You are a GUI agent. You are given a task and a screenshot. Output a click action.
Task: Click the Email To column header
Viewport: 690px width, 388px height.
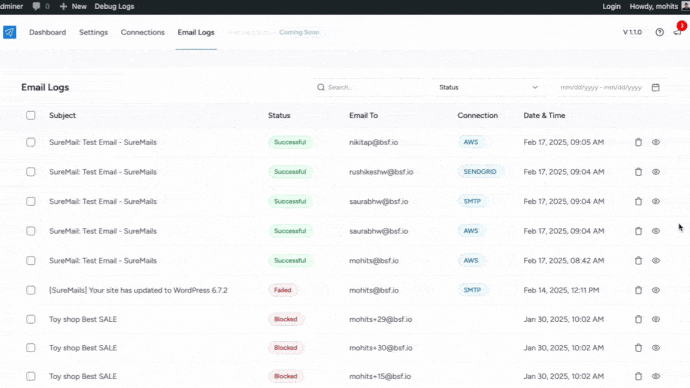click(x=363, y=115)
